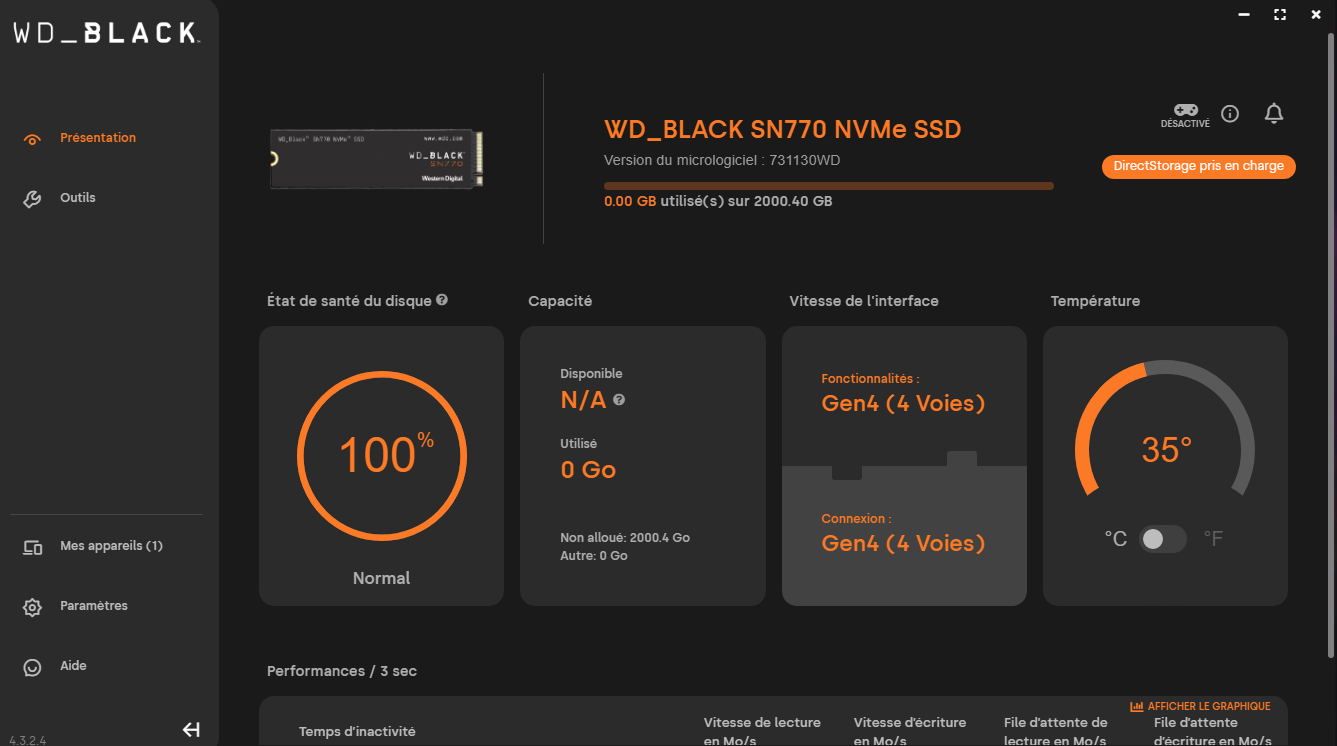This screenshot has width=1337, height=746.
Task: Click the Aide smiley icon
Action: 32,667
